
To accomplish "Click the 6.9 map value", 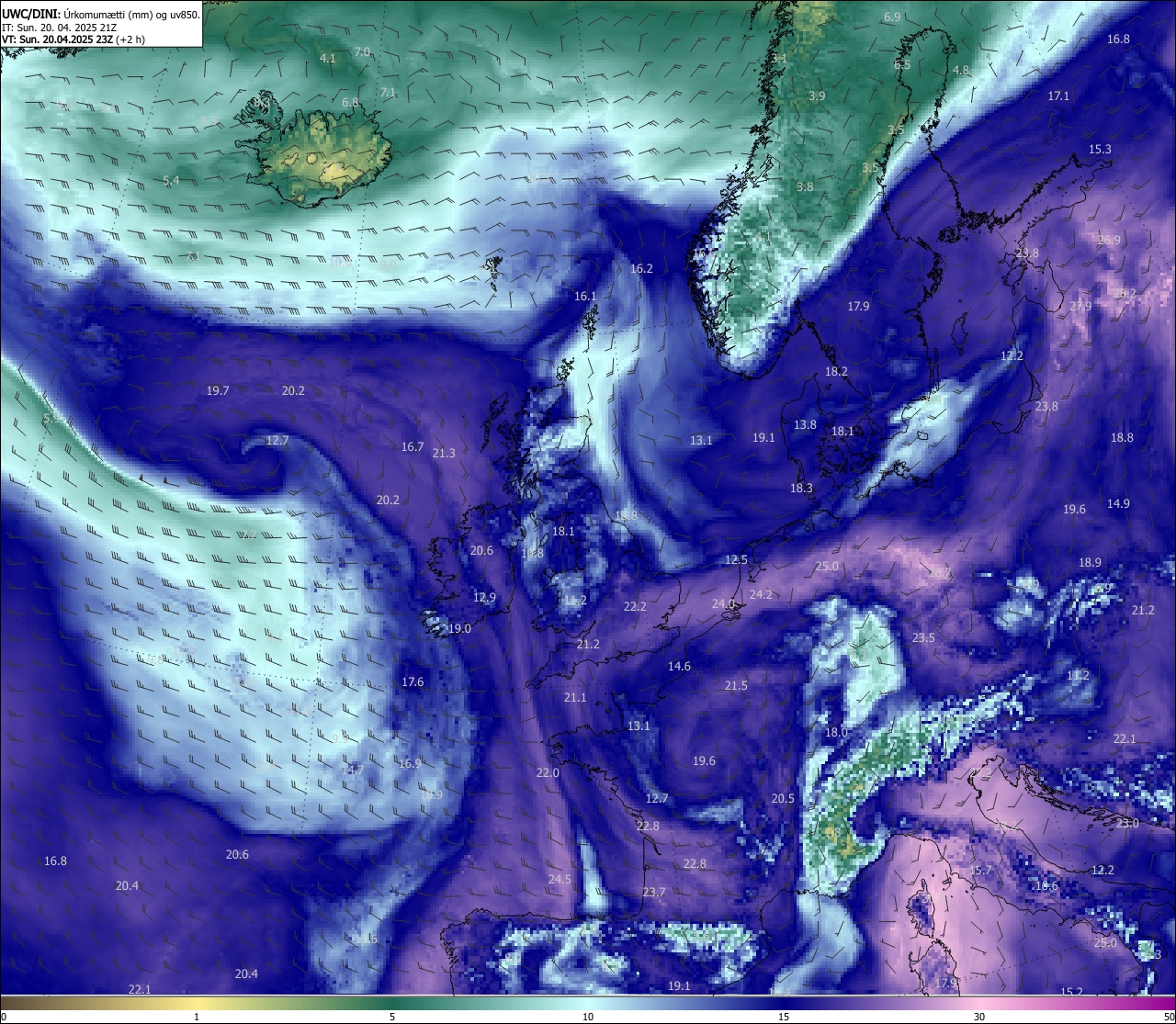I will tap(892, 17).
